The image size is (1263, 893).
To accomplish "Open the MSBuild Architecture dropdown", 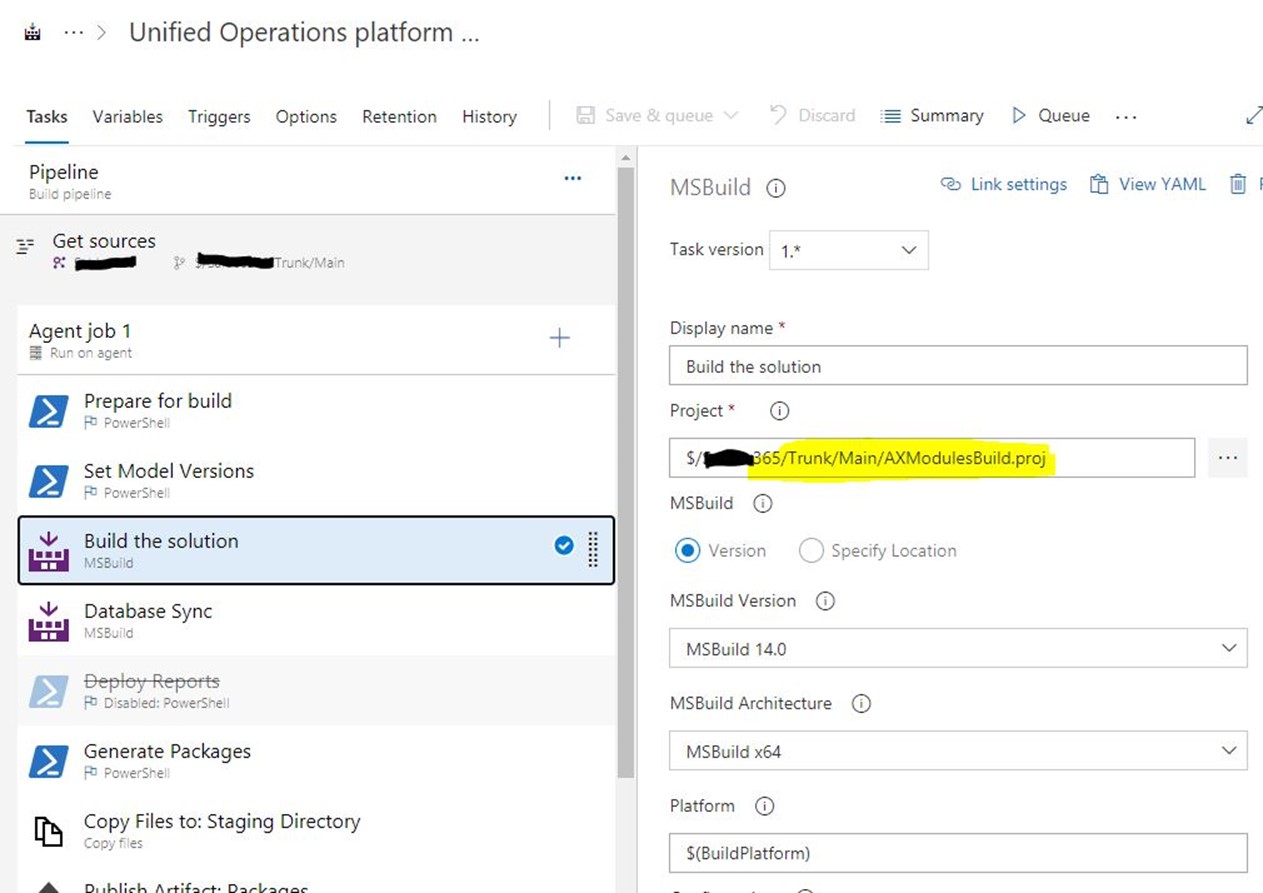I will pos(958,751).
